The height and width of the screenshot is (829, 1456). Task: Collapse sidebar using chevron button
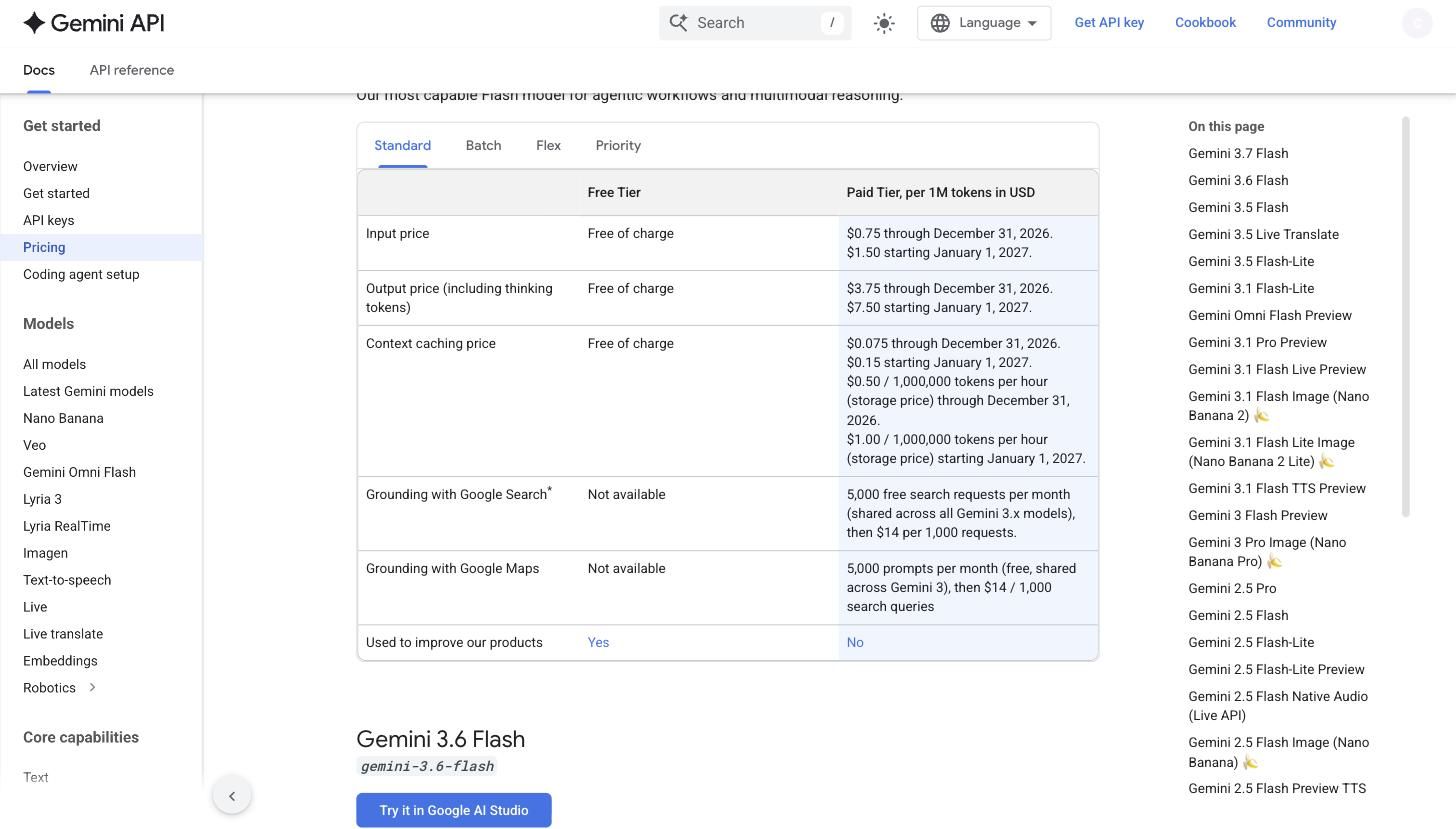click(x=232, y=796)
